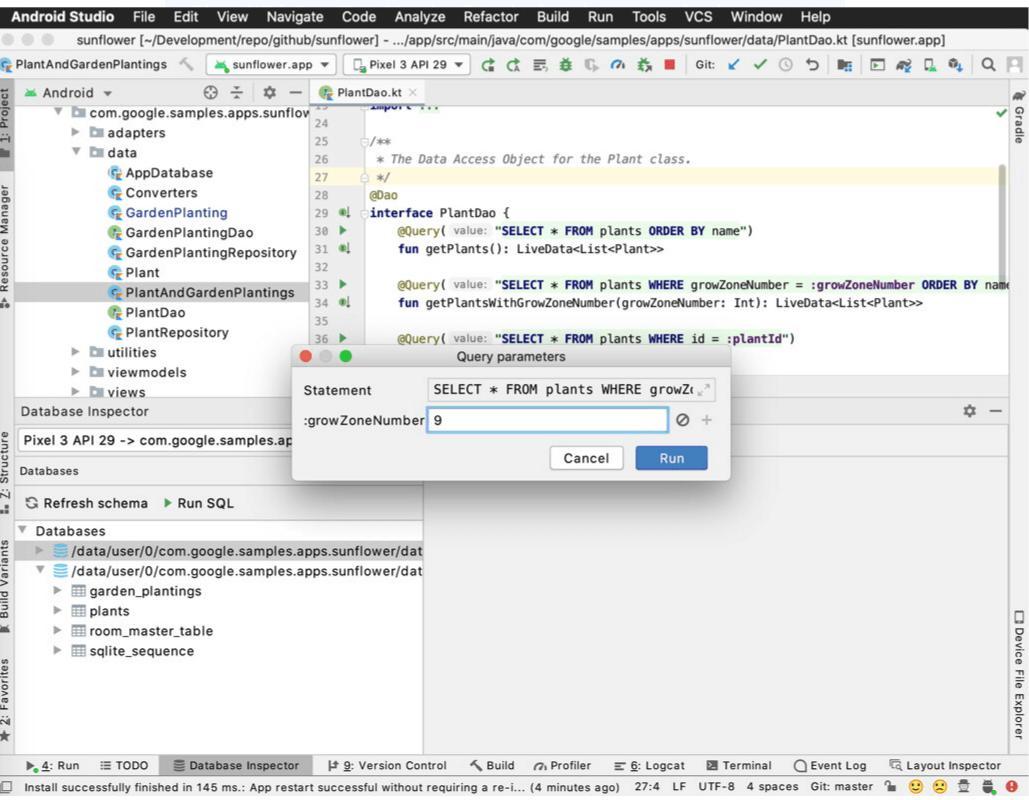Click the Git update project arrow
Viewport: 1029px width, 800px height.
[x=734, y=65]
